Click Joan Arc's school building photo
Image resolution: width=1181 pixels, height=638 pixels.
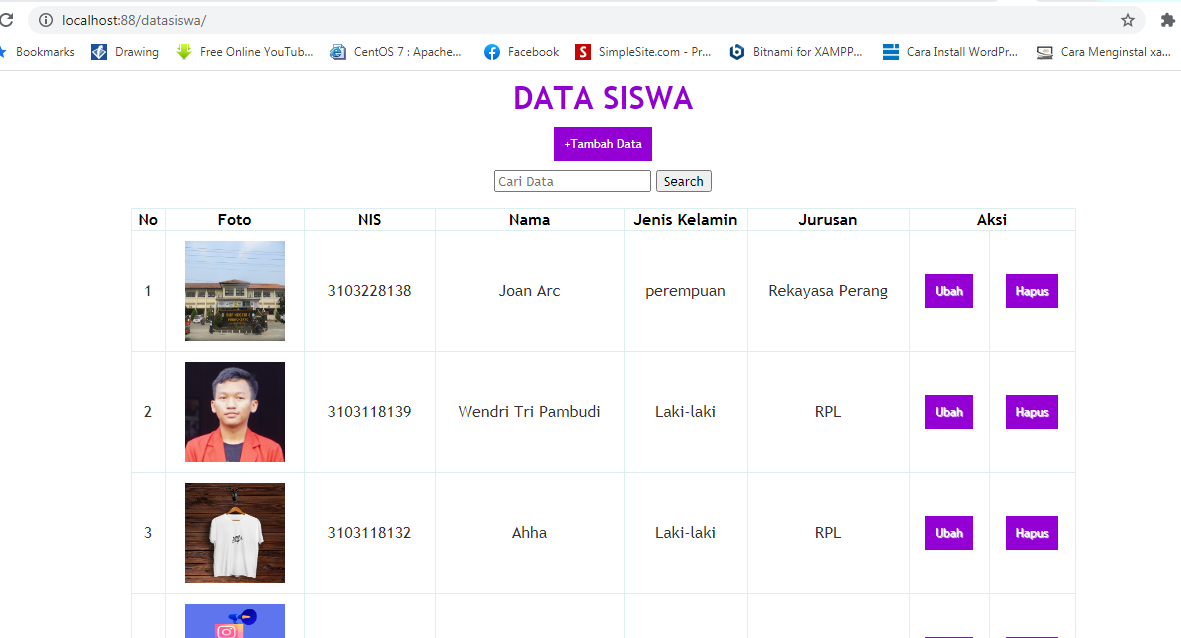coord(235,291)
